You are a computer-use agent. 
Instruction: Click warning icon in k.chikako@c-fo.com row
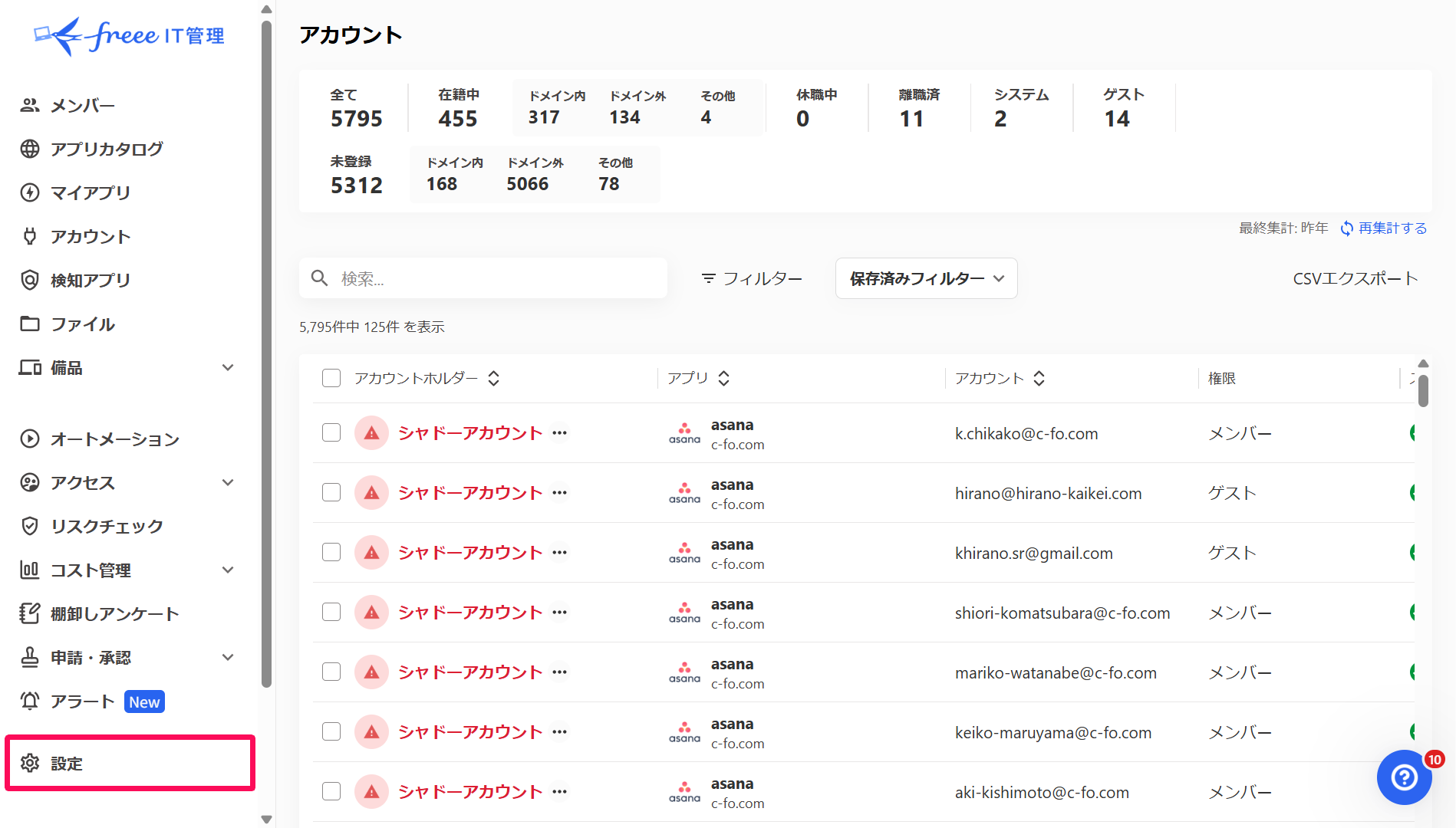372,433
